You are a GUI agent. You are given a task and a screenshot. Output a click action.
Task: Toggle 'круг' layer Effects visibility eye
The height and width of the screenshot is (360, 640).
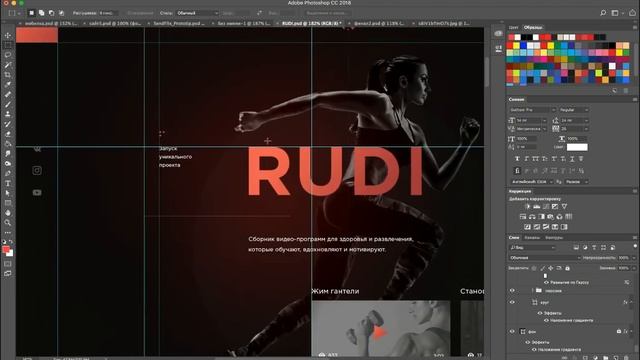pos(540,313)
